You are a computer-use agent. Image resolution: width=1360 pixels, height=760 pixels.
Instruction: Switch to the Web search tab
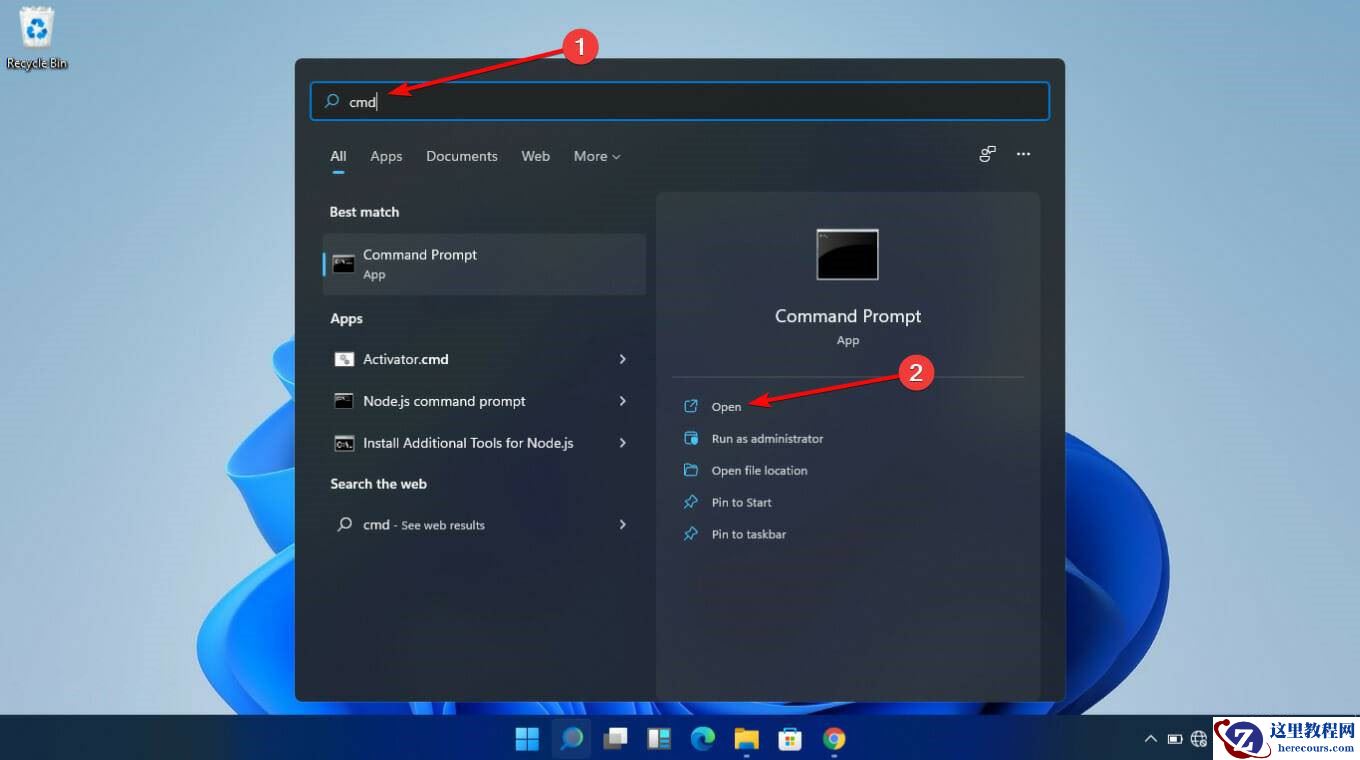tap(535, 156)
